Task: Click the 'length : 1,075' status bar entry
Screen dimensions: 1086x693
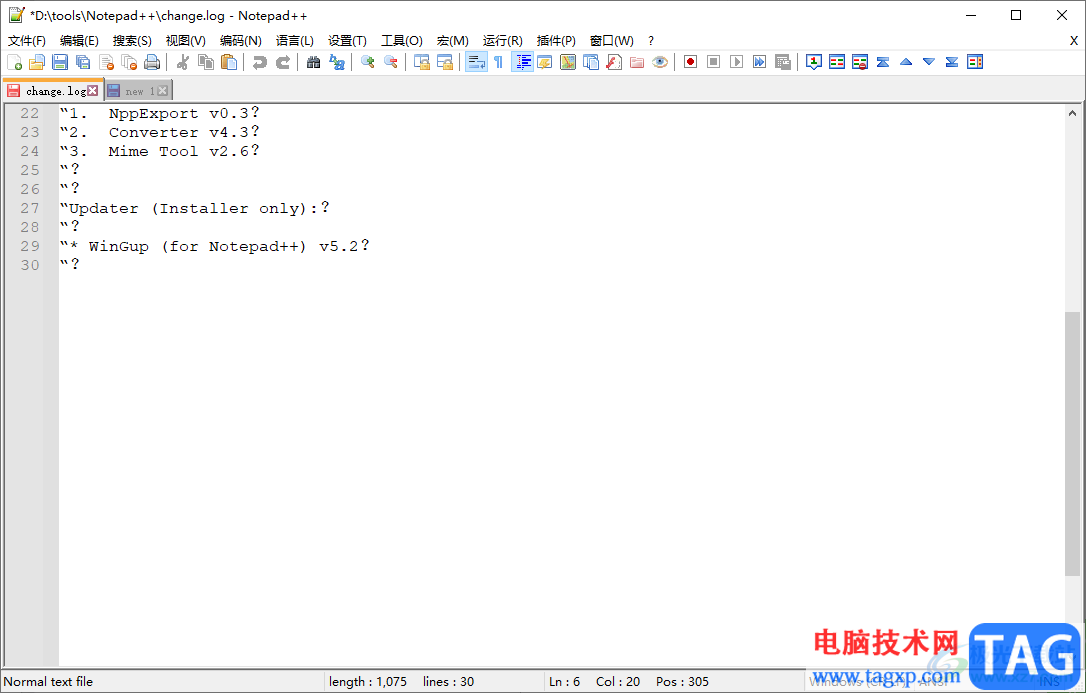Action: [x=368, y=682]
